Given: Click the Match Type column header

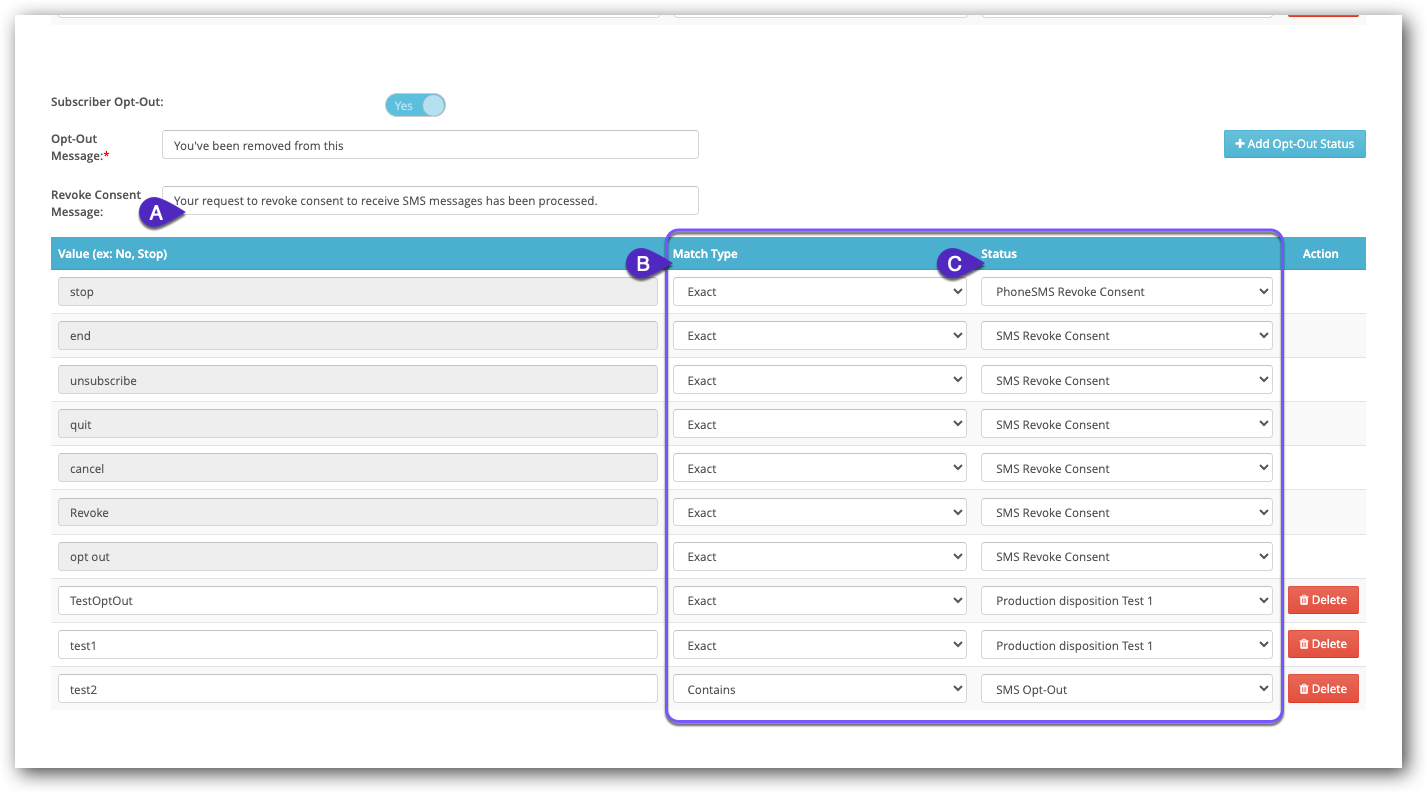Looking at the screenshot, I should click(x=705, y=254).
